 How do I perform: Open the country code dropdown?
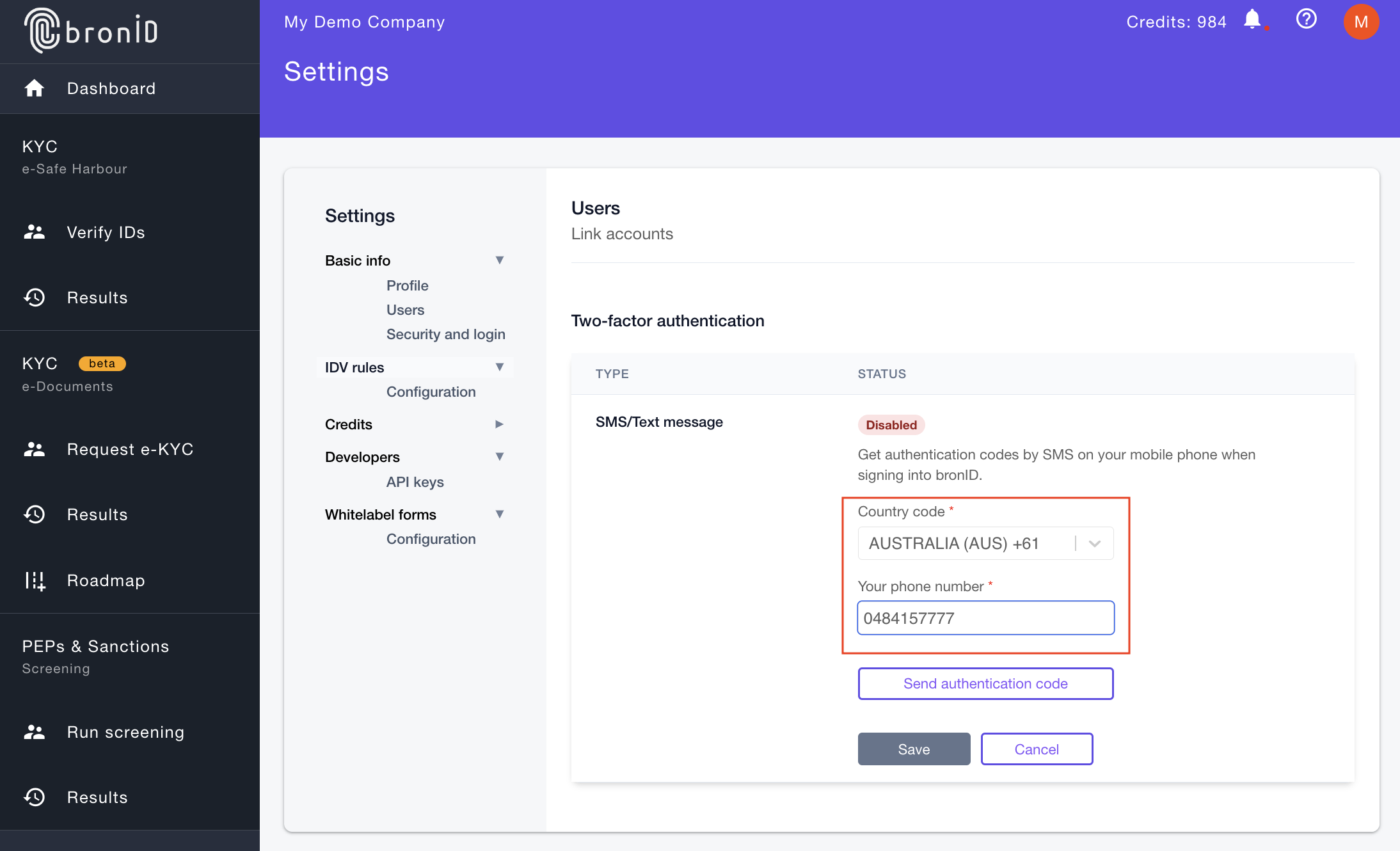coord(1095,543)
